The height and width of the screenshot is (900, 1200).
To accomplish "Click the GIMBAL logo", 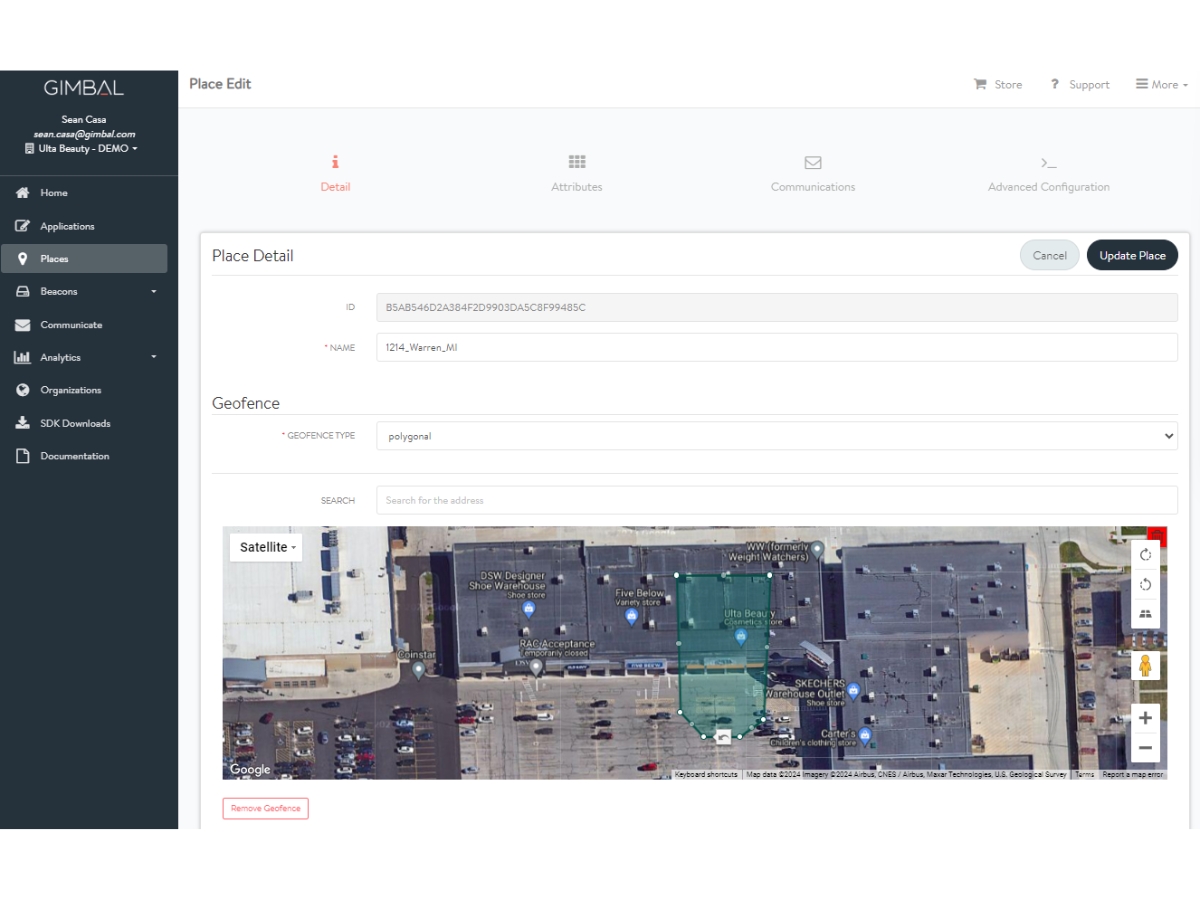I will tap(84, 88).
